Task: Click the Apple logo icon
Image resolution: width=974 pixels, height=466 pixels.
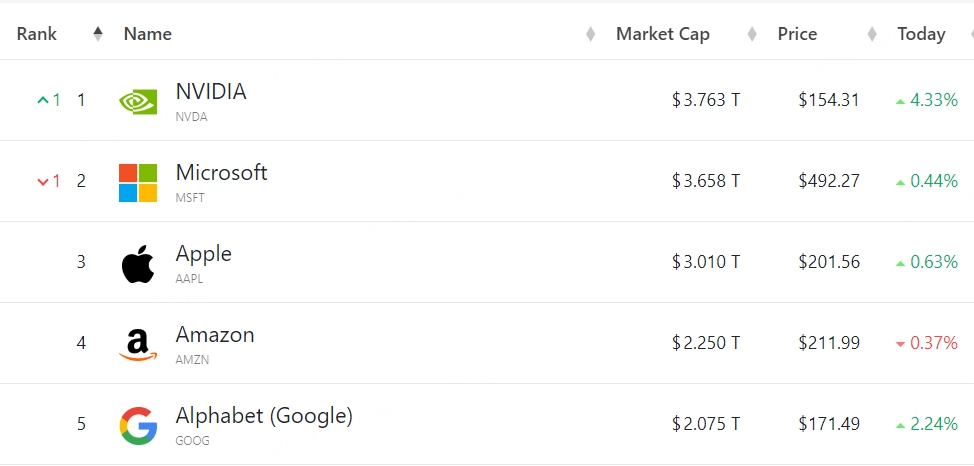Action: [138, 264]
